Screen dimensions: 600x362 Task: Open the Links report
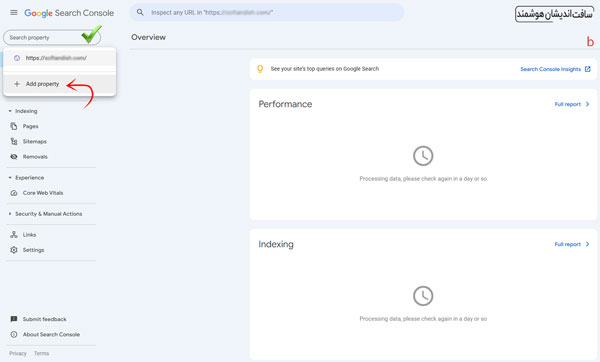pyautogui.click(x=29, y=235)
